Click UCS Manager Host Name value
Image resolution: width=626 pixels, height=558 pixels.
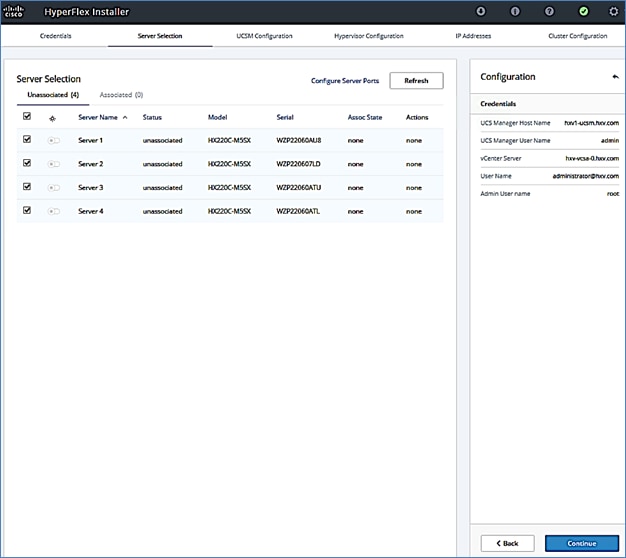[592, 123]
